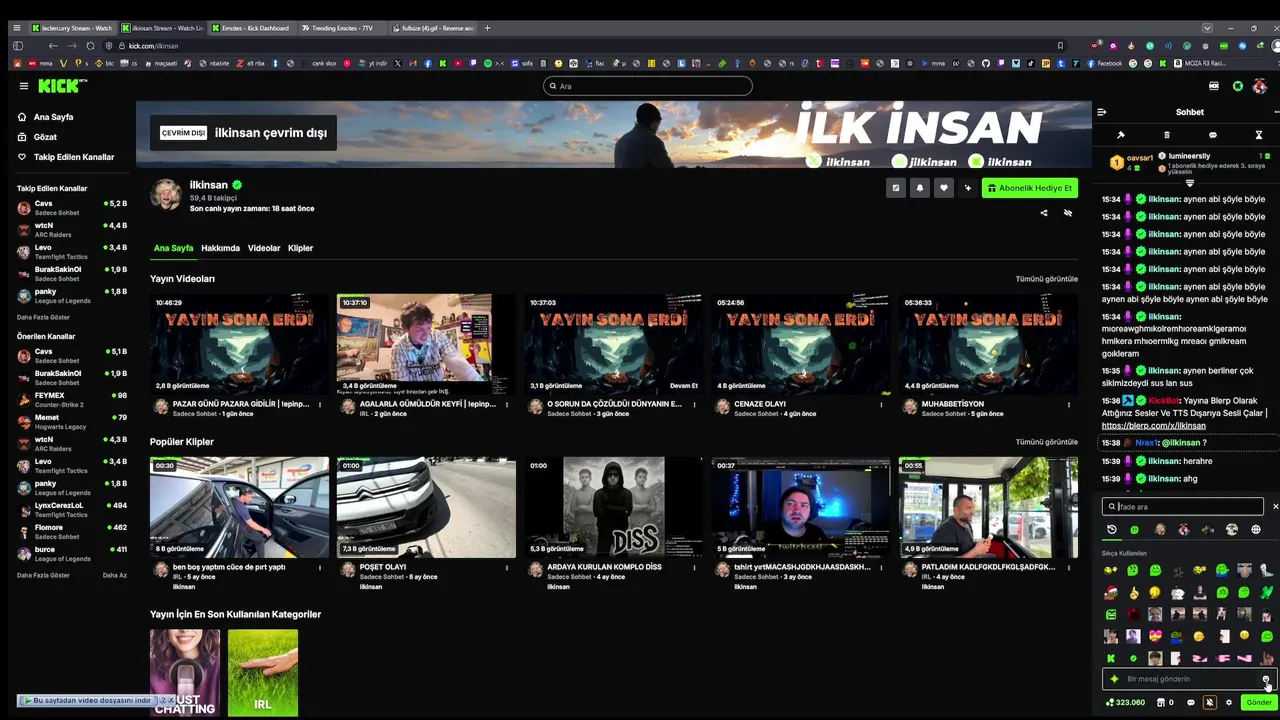Click the shop icon with 0 count
This screenshot has height=720, width=1280.
tap(1164, 702)
